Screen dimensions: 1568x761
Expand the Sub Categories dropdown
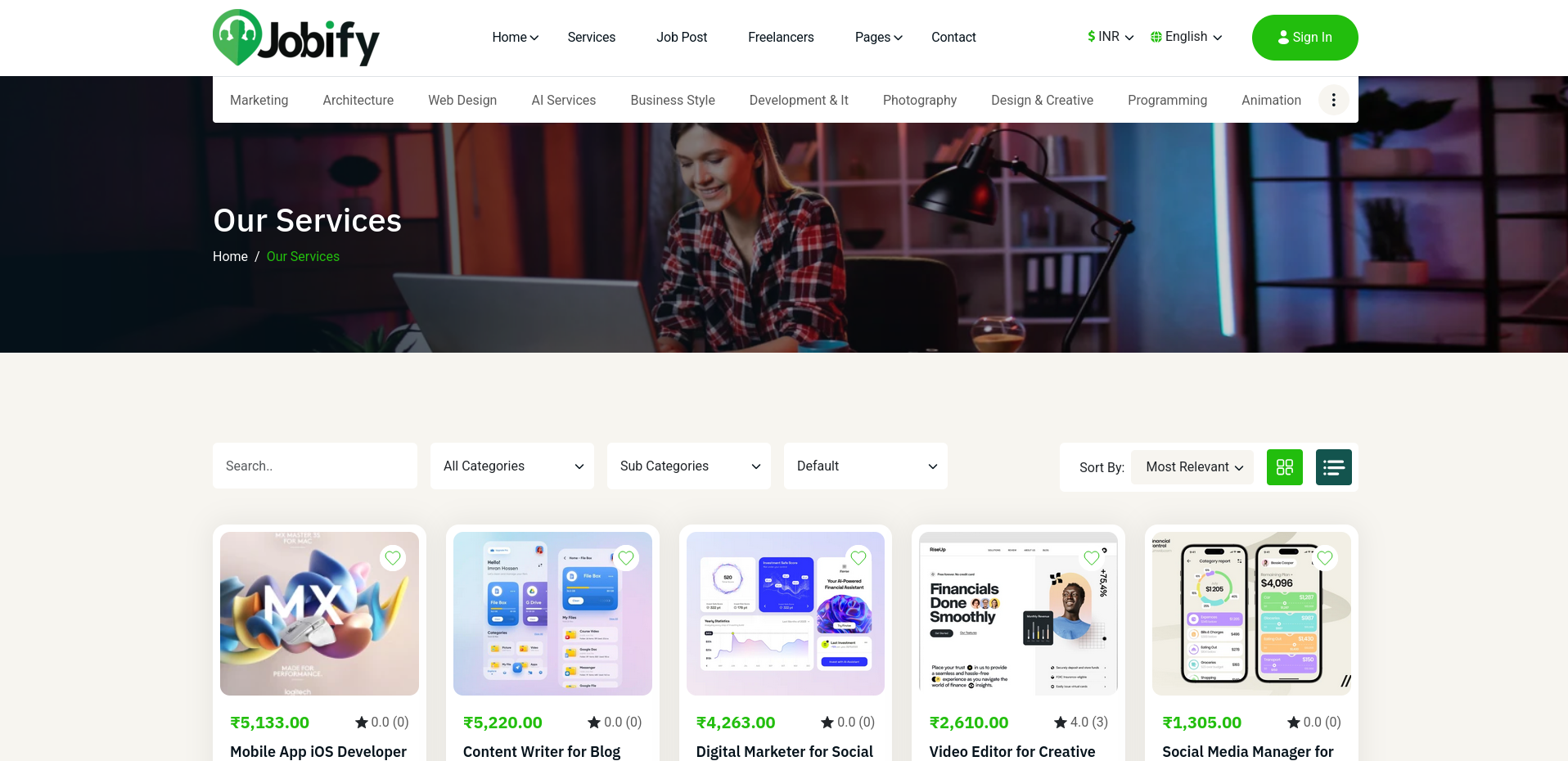689,466
